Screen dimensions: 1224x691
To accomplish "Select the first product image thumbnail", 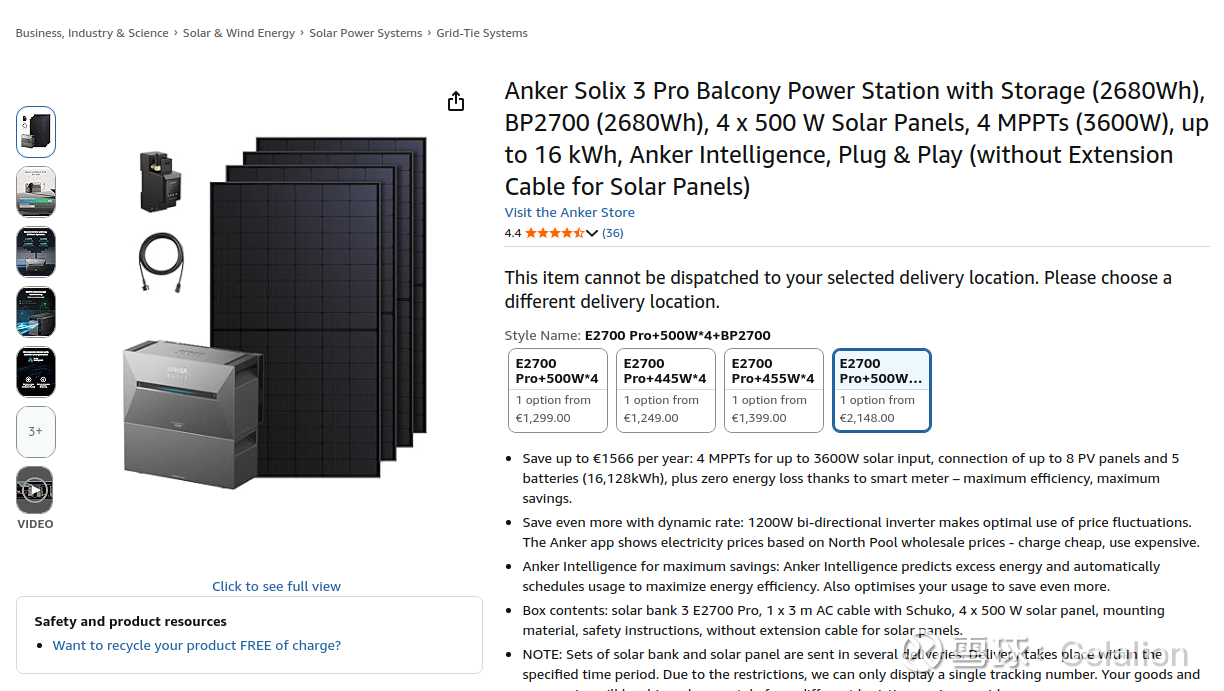I will pos(36,132).
